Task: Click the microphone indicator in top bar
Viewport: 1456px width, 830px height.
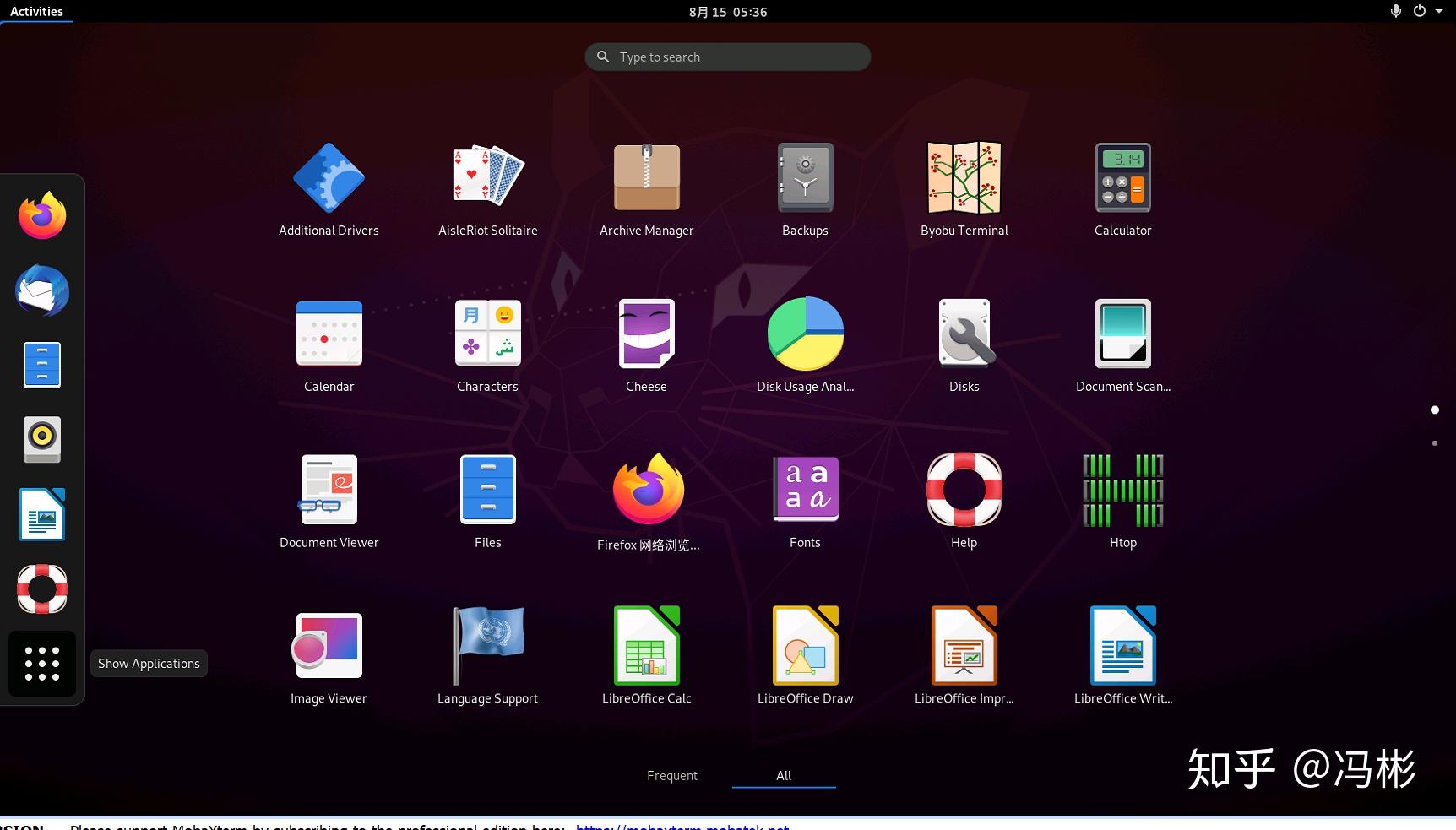Action: (1395, 11)
